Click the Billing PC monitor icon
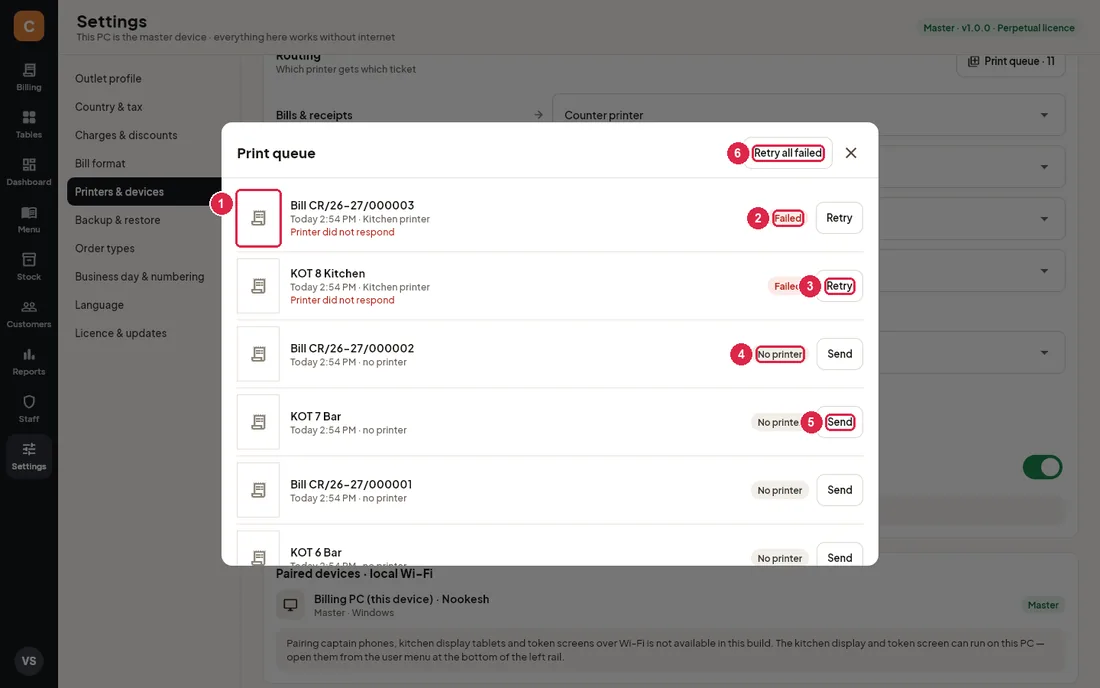Screen dimensions: 1100x688 pyautogui.click(x=290, y=605)
